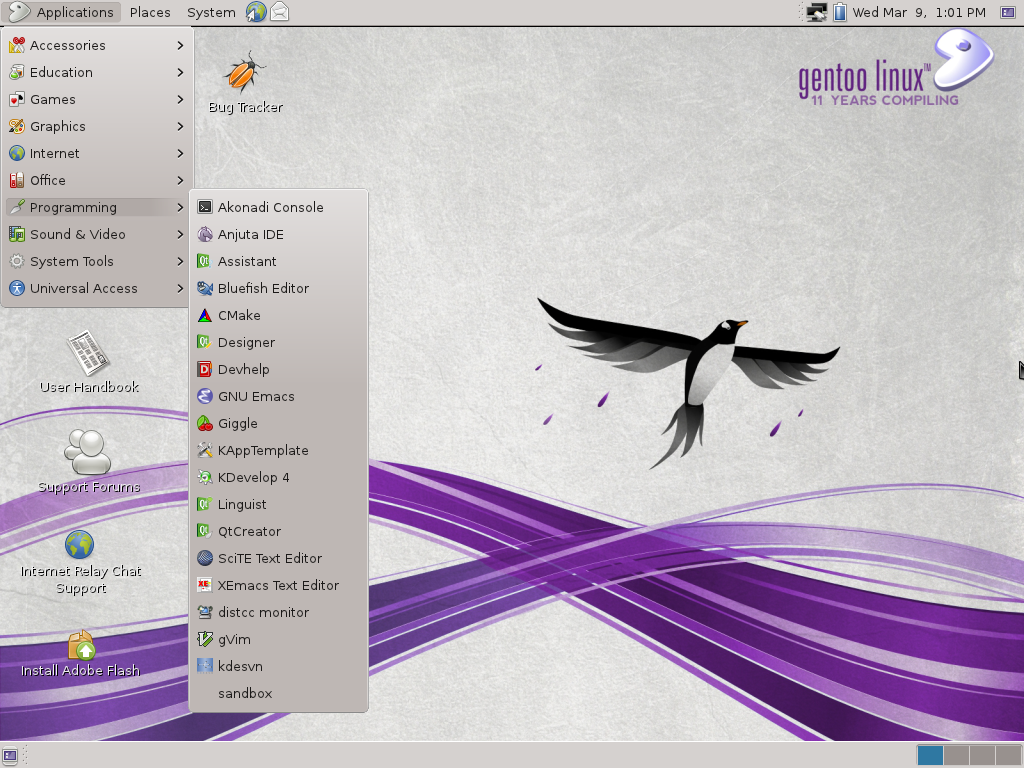The height and width of the screenshot is (768, 1024).
Task: Expand the Graphics submenu
Action: pos(60,126)
